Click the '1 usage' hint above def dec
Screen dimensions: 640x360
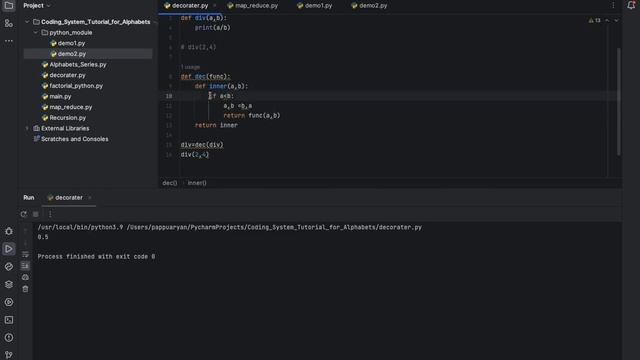point(190,67)
